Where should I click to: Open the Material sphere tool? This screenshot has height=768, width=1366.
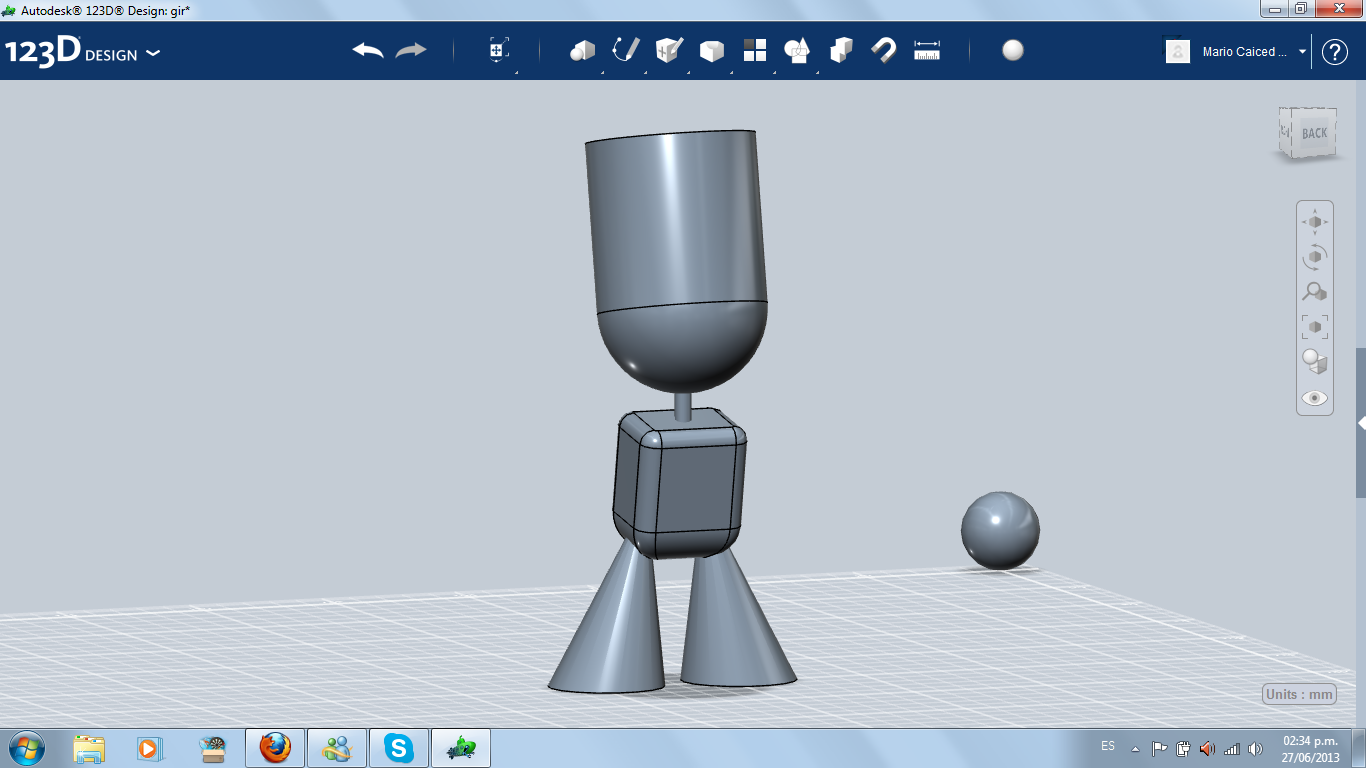point(1013,50)
